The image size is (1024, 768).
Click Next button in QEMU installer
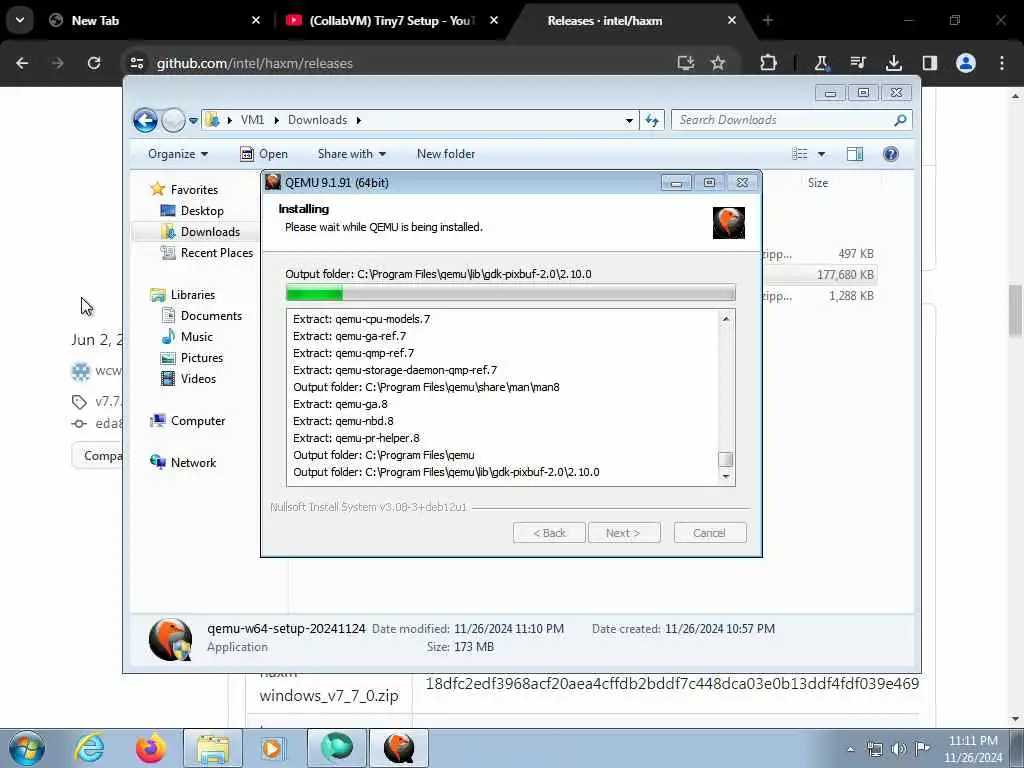(624, 533)
